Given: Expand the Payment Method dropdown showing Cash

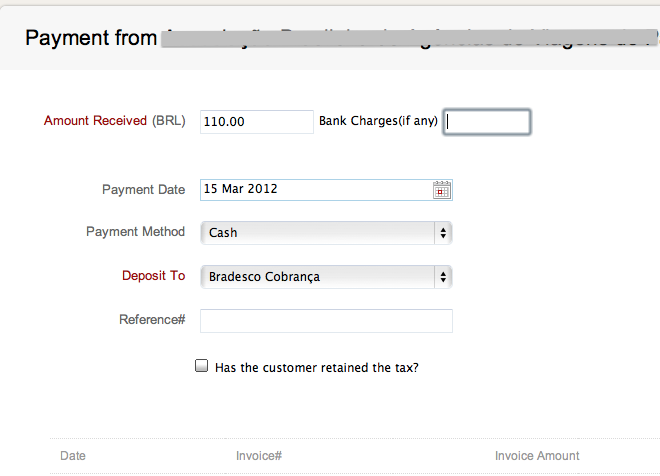Looking at the screenshot, I should 326,233.
